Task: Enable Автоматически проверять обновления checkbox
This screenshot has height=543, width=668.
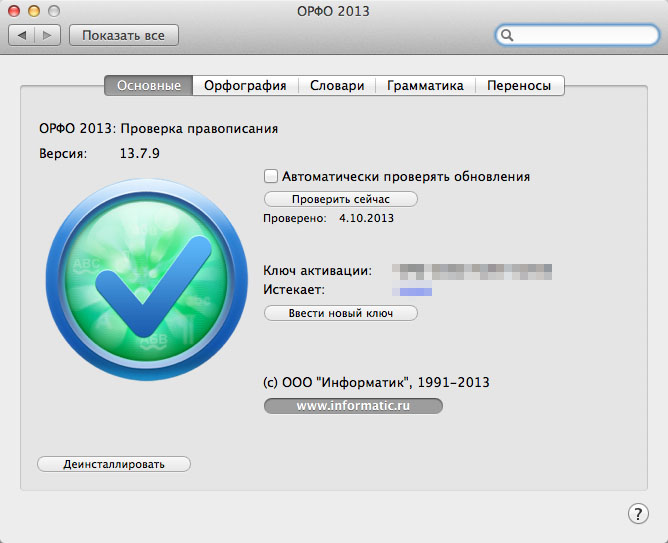Action: pyautogui.click(x=271, y=176)
